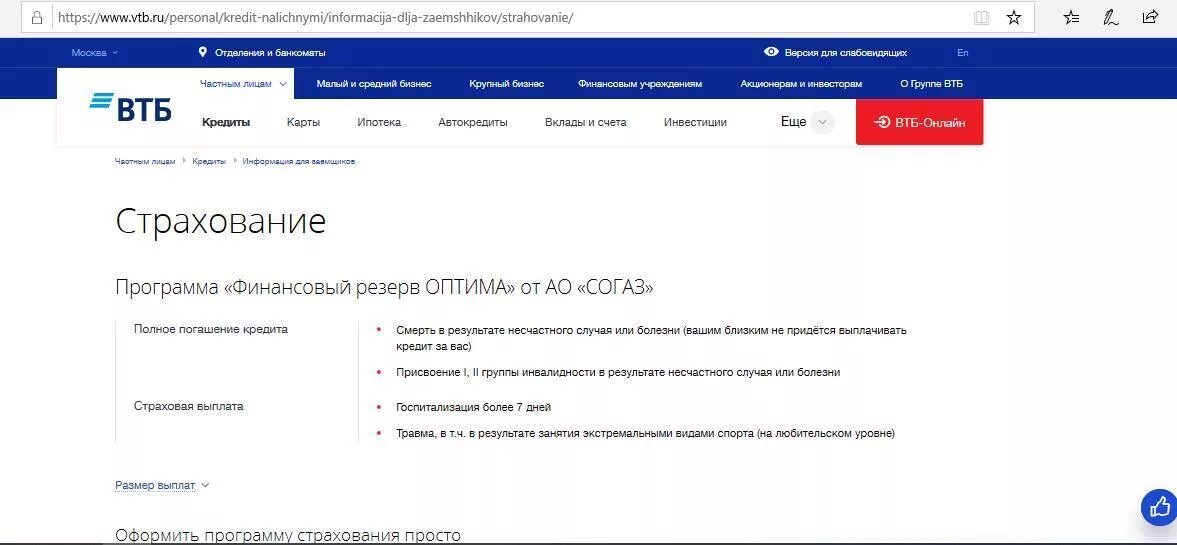Select the Автокредиты menu item
Screen dimensions: 1177x545
pos(473,122)
